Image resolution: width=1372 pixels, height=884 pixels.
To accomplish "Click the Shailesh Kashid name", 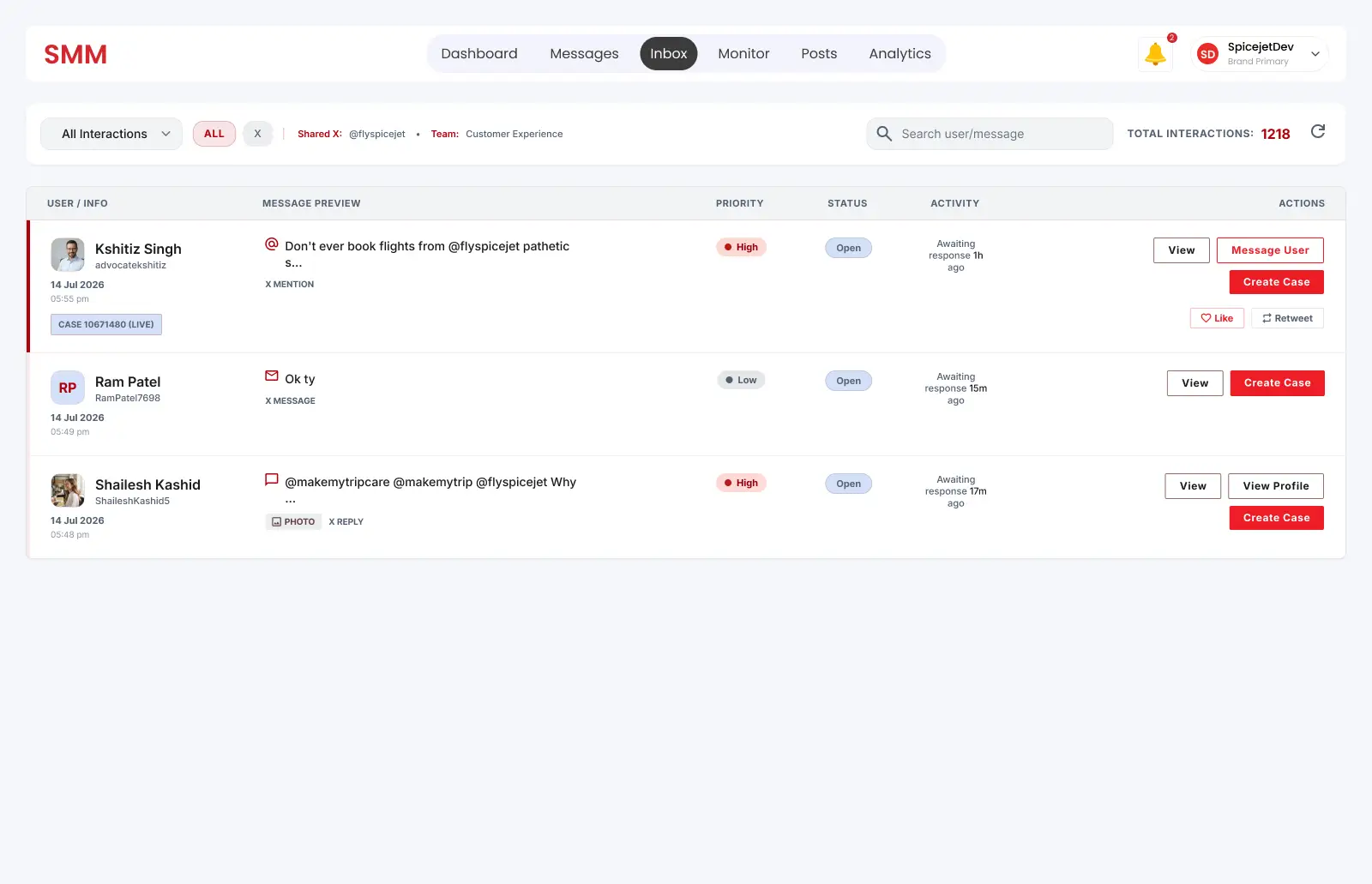I will [147, 484].
